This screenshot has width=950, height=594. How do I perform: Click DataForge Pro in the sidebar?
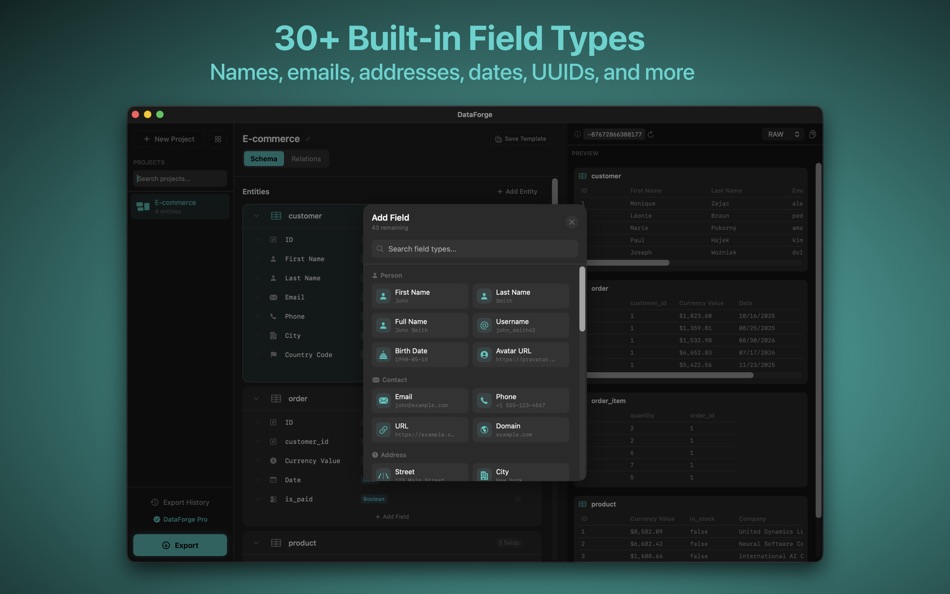point(180,519)
